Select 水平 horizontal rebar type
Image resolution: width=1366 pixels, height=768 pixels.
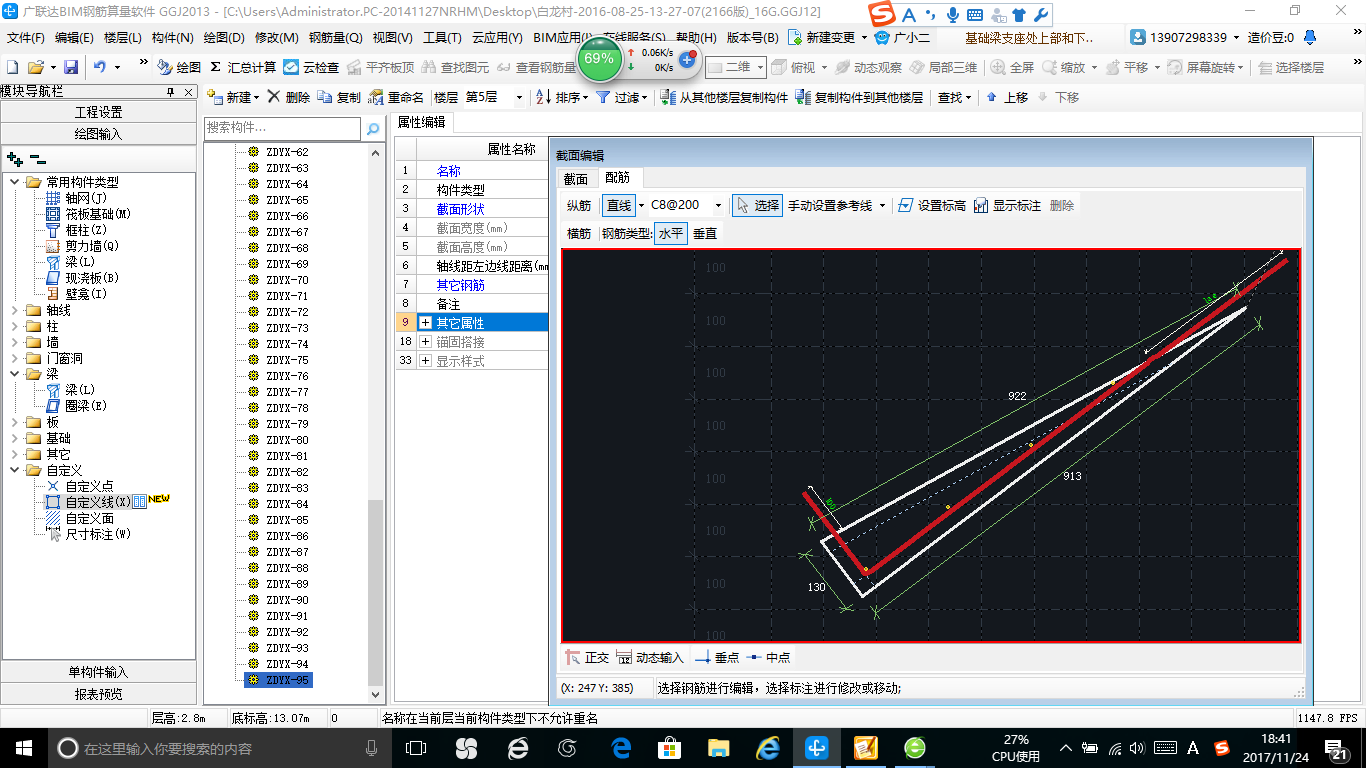pos(671,233)
